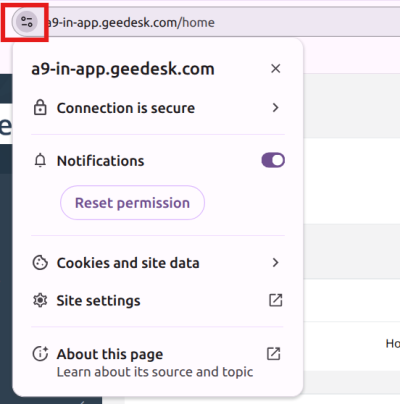Click Learn about its source and topic text
Image resolution: width=400 pixels, height=404 pixels.
pyautogui.click(x=155, y=372)
